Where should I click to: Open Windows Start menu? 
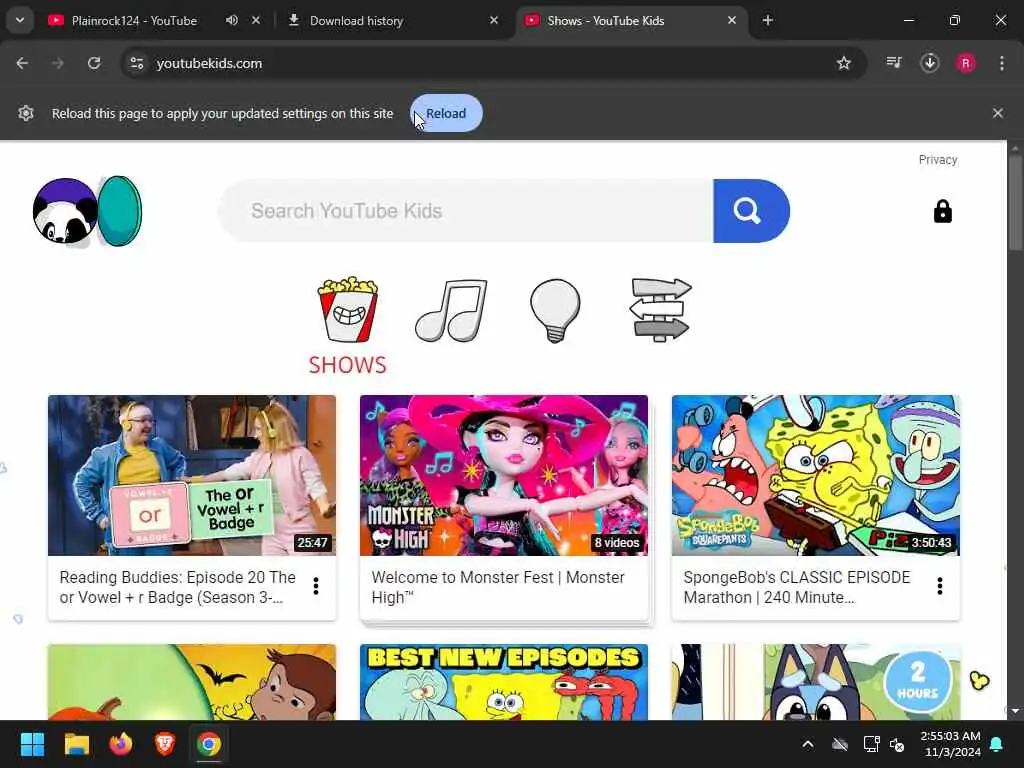32,744
